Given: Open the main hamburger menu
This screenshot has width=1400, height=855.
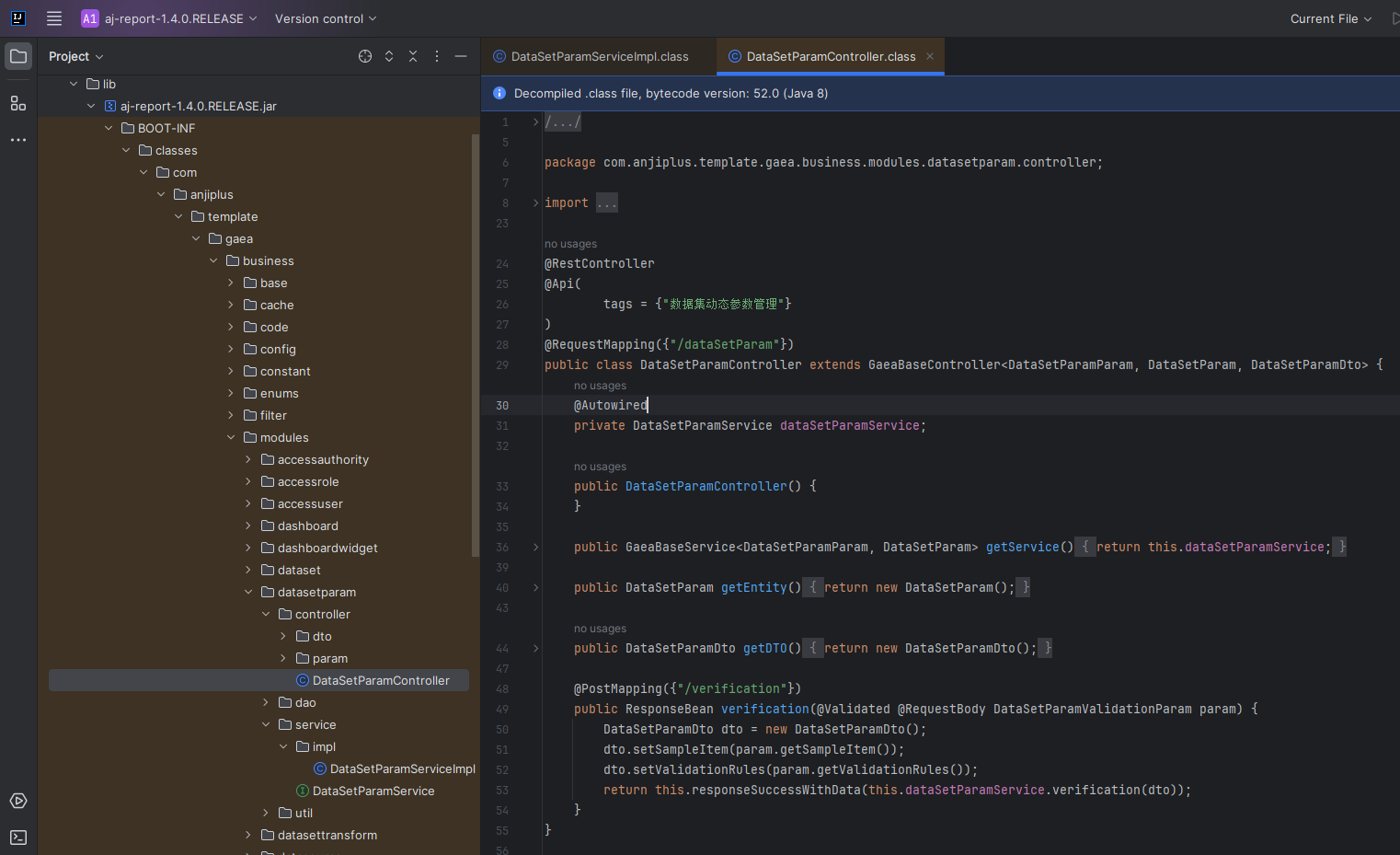Looking at the screenshot, I should [x=54, y=18].
